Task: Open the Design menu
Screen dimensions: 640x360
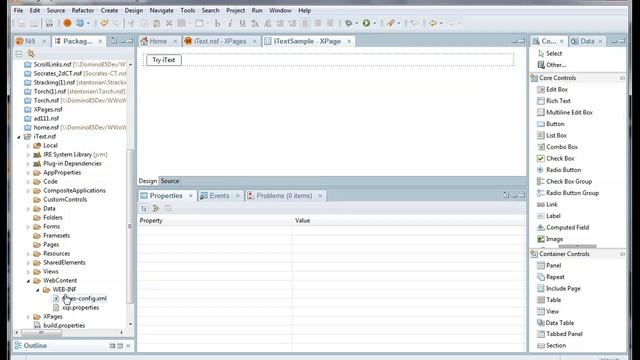Action: [133, 10]
